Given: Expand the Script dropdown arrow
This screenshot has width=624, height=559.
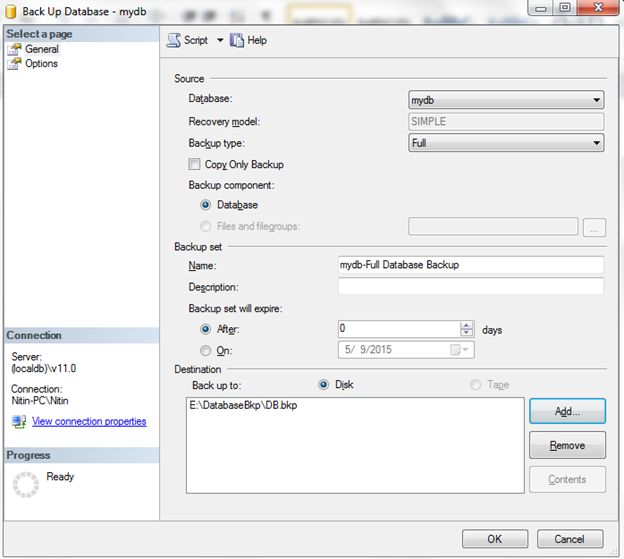Looking at the screenshot, I should pyautogui.click(x=220, y=40).
